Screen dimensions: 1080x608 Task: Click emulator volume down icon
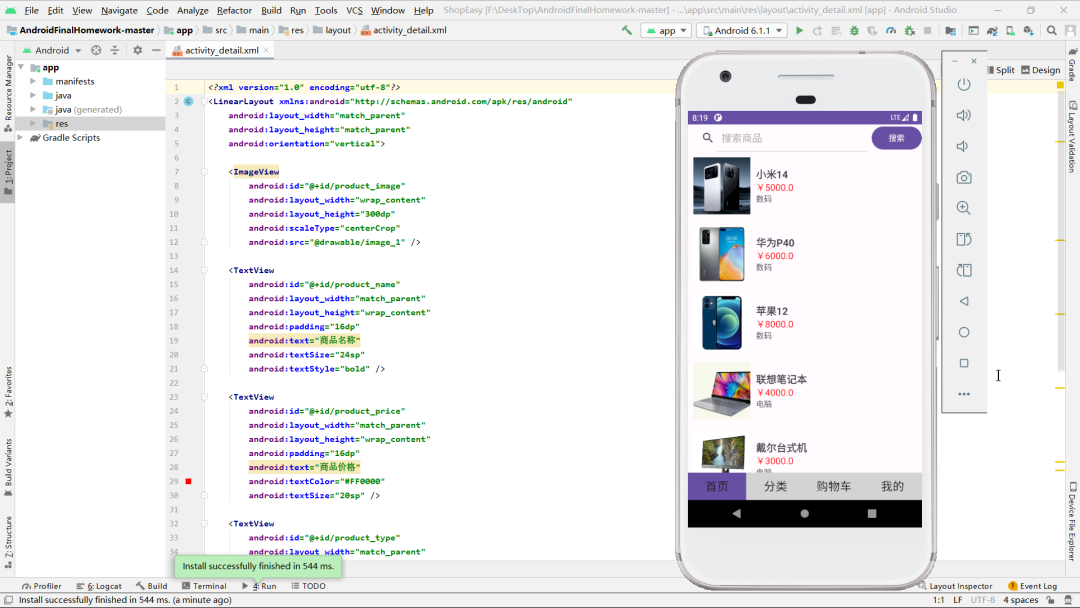pos(964,146)
